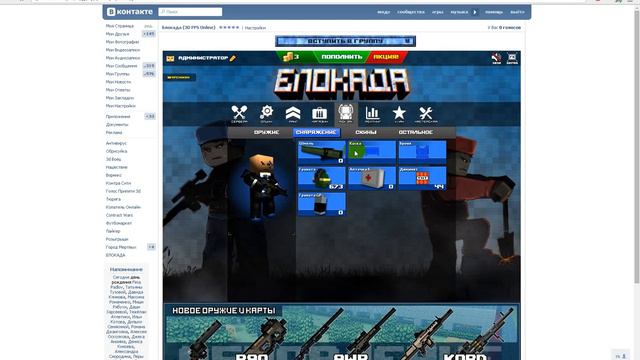Select the Shmel rocket launcher item
This screenshot has height=360, width=640.
tap(322, 152)
